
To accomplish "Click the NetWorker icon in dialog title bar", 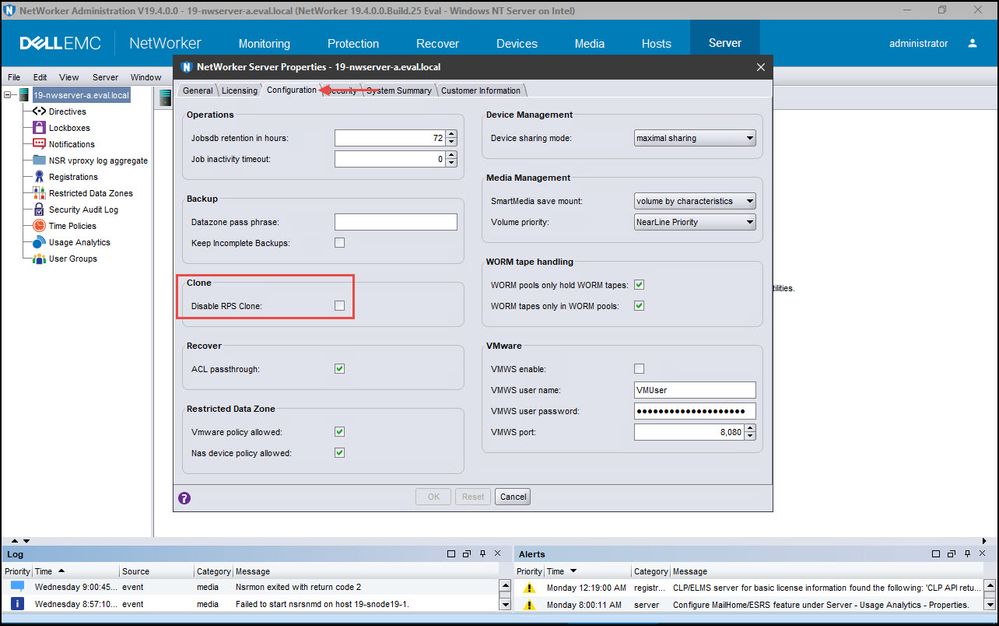I will coord(186,67).
